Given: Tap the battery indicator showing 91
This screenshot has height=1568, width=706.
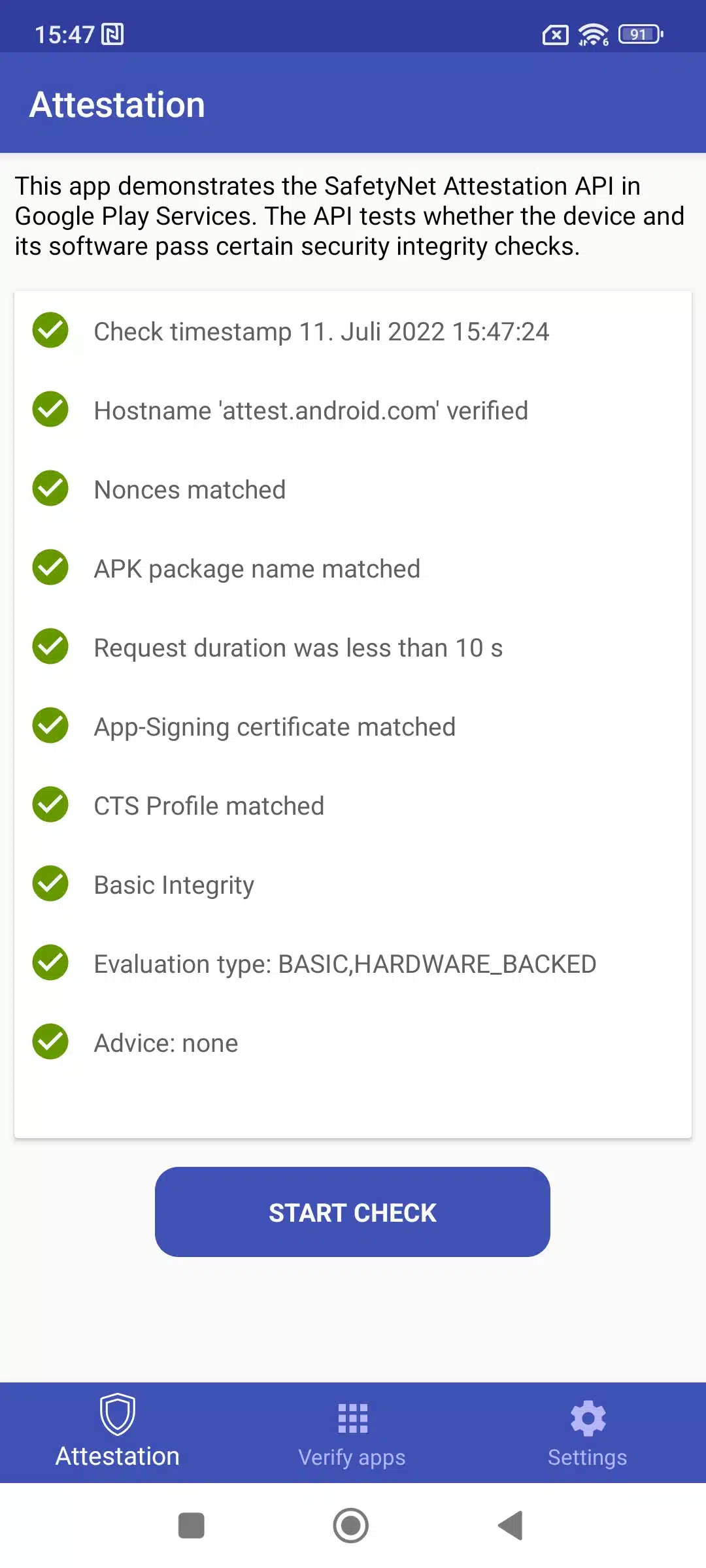Looking at the screenshot, I should click(x=641, y=35).
